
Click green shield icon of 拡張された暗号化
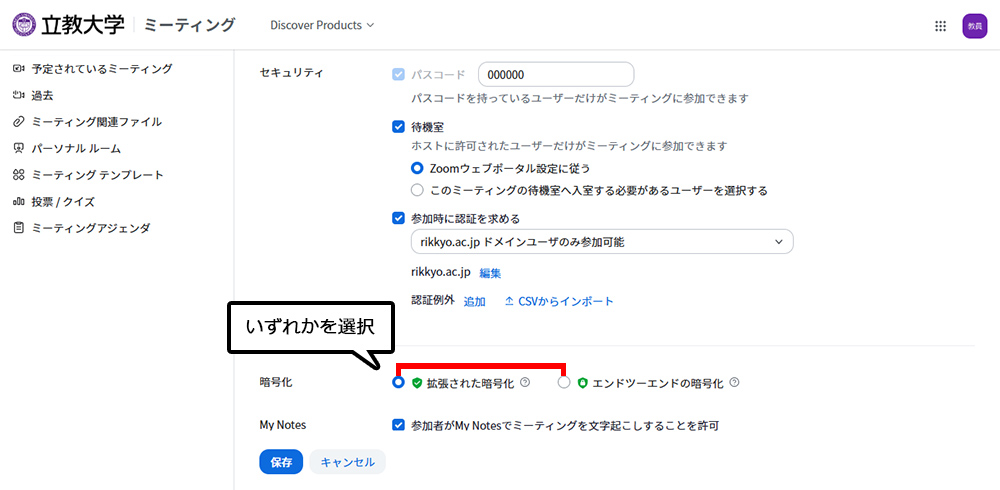[417, 383]
